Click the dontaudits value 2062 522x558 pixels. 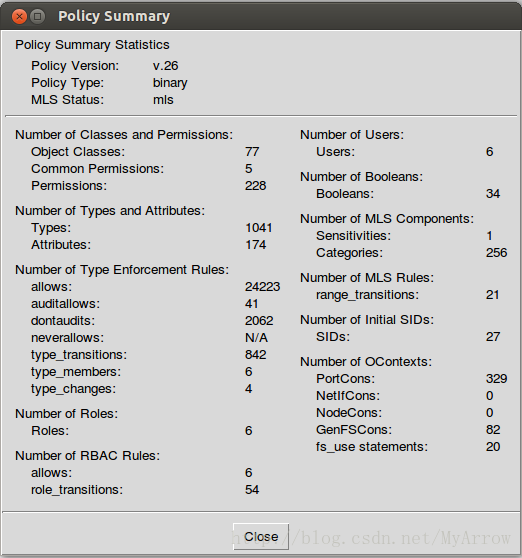point(259,321)
